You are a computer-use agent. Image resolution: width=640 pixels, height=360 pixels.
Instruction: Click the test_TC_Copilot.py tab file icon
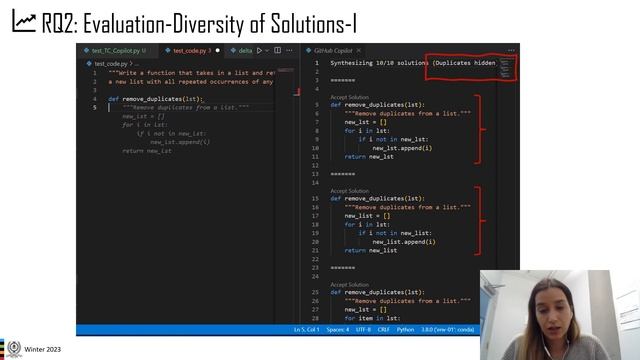(86, 51)
